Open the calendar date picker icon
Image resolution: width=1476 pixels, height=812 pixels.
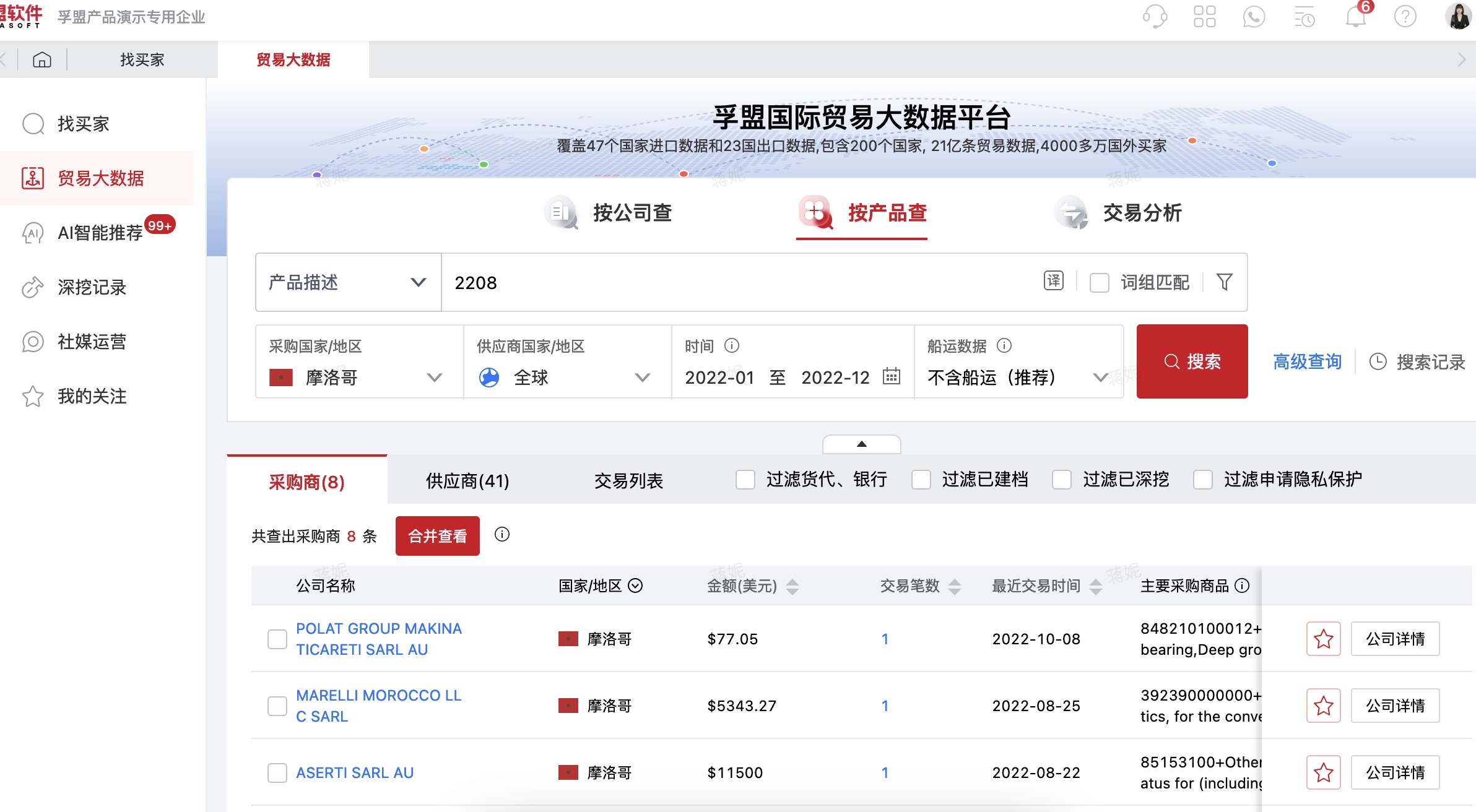[x=891, y=376]
